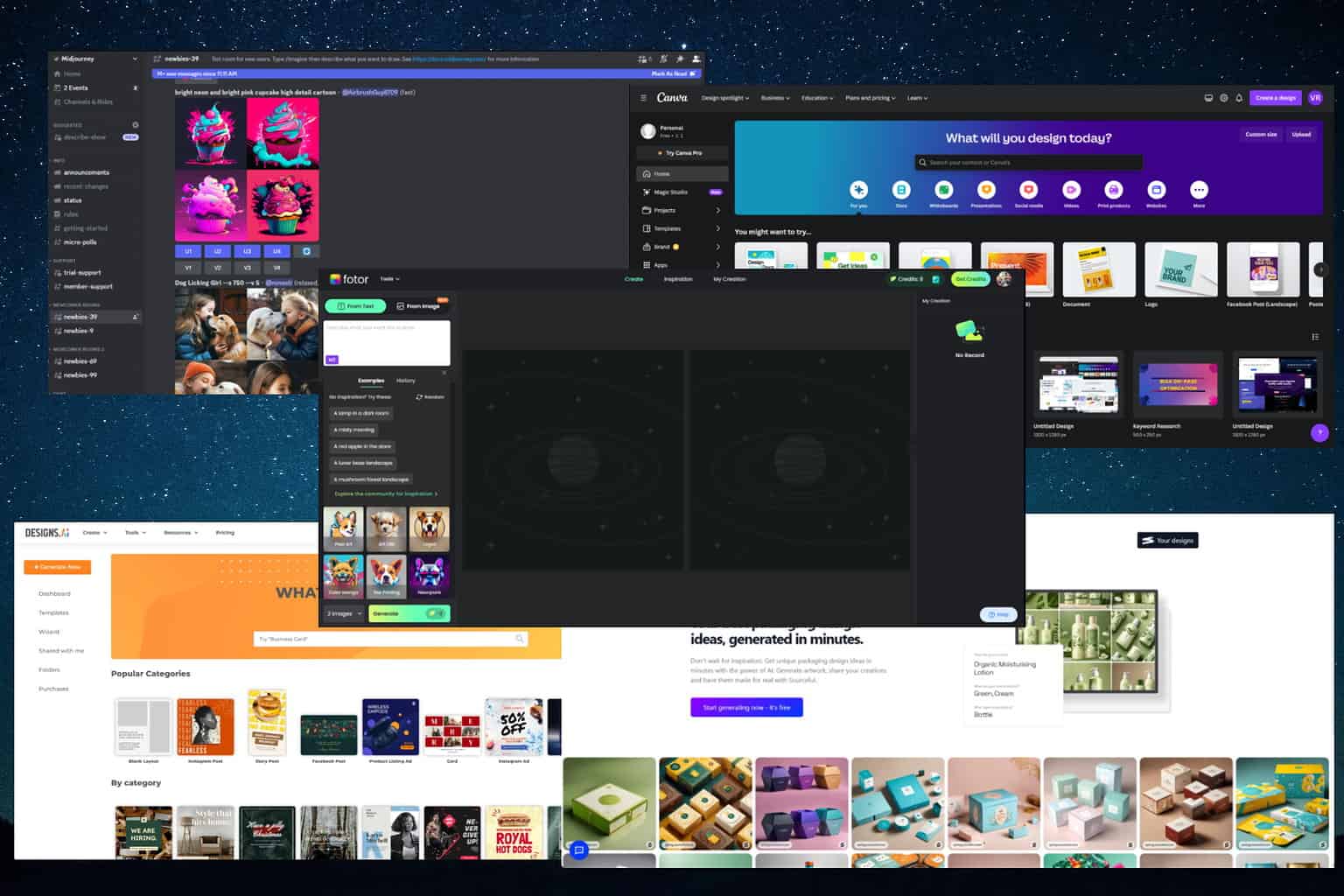Click Start generating now button
1344x896 pixels.
[x=746, y=707]
